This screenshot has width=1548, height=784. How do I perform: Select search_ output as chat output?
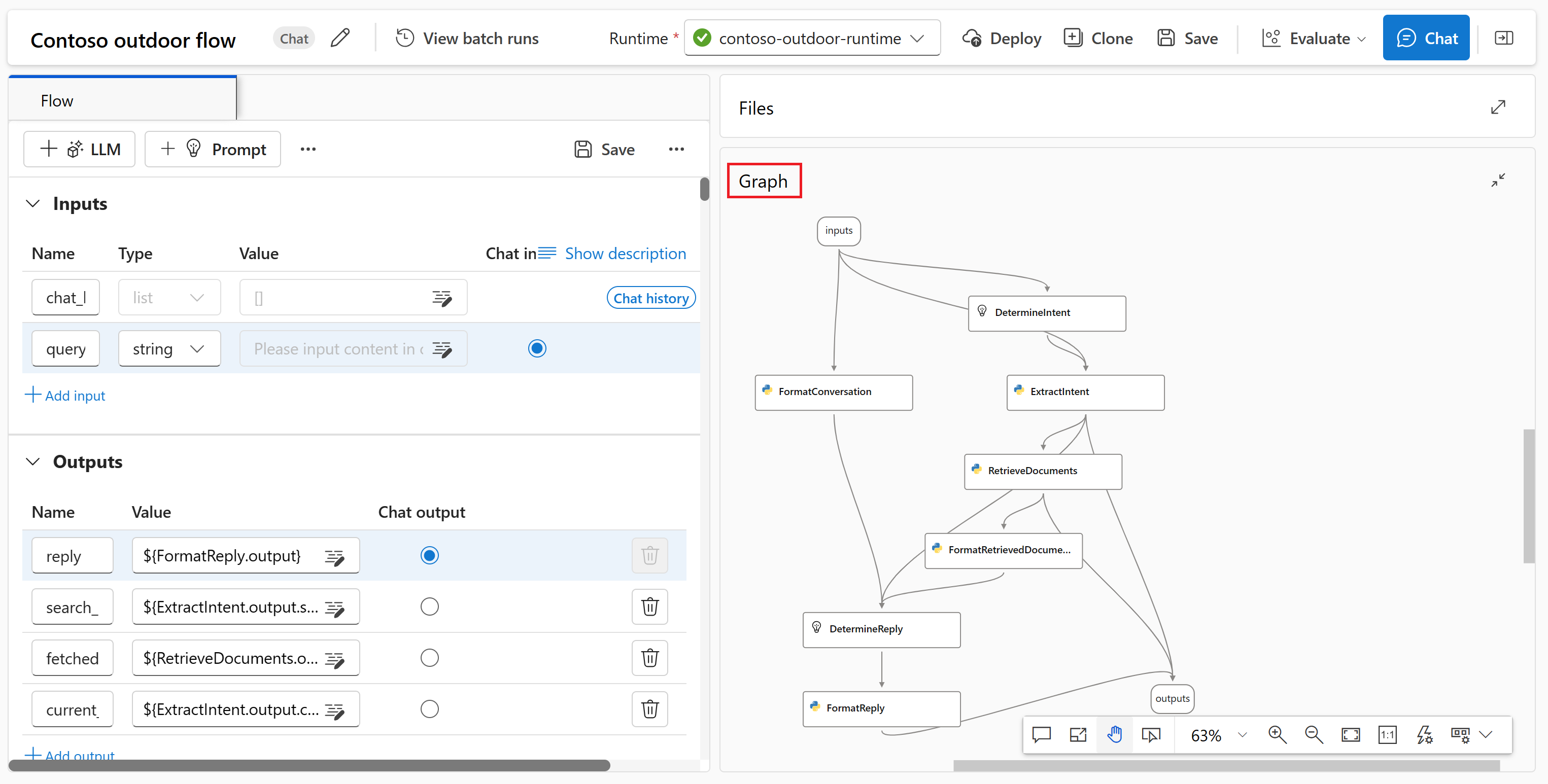[x=429, y=607]
